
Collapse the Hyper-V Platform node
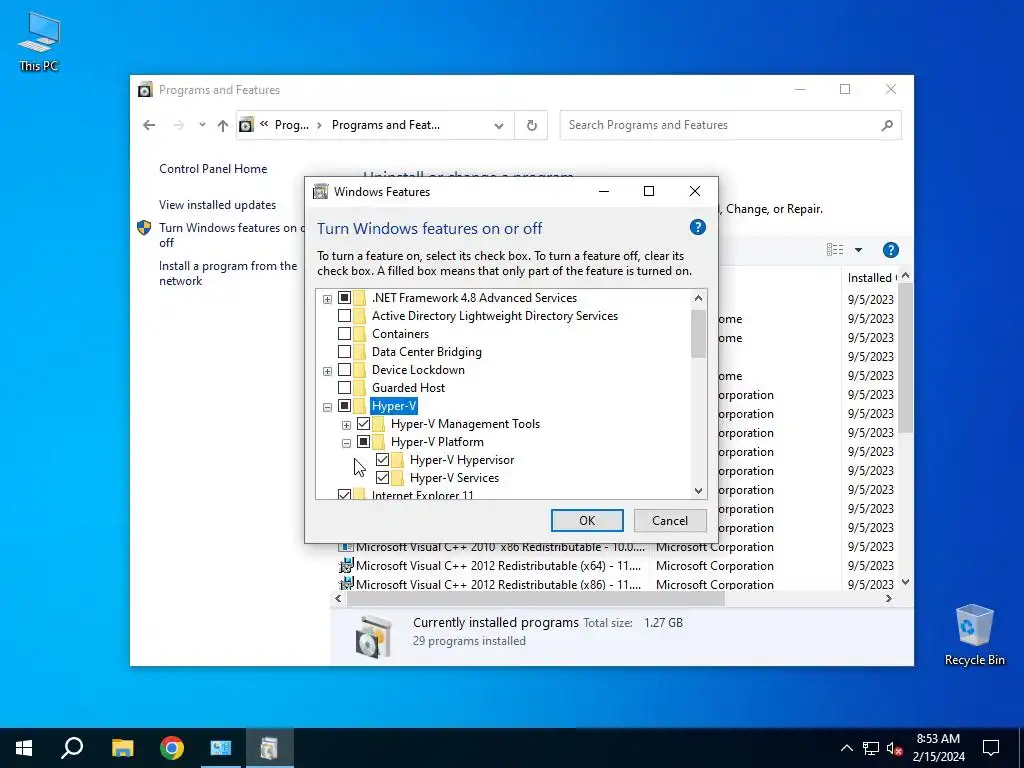coord(346,443)
